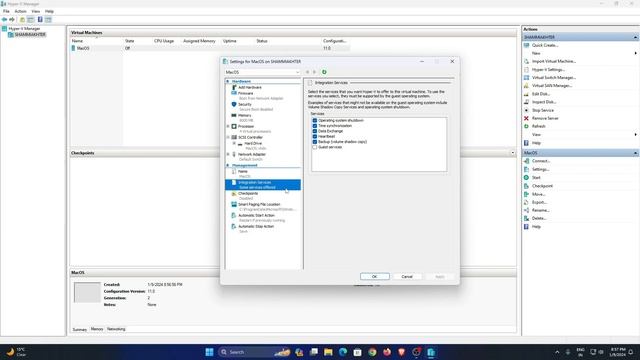
Task: Collapse the Hardware section in settings tree
Action: coord(228,82)
